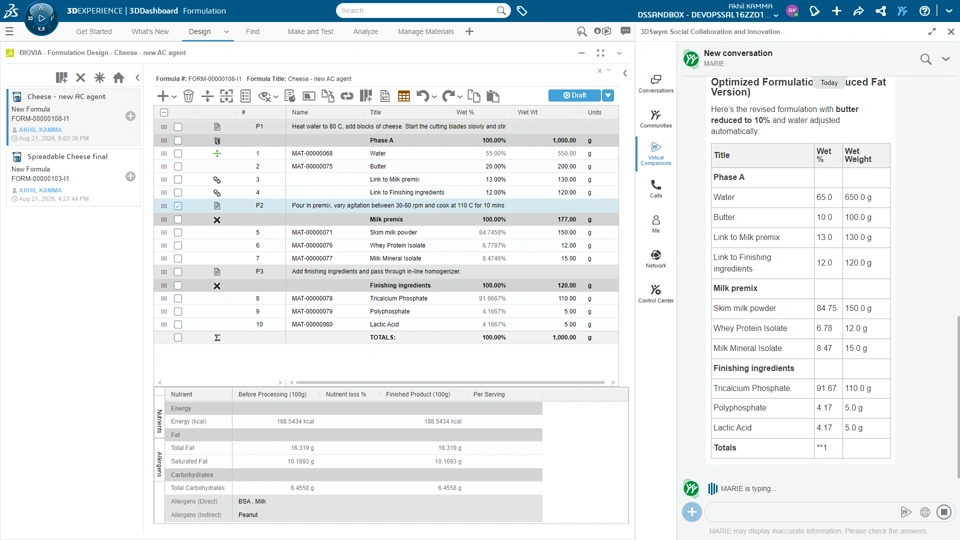
Task: Expand the Design tab chevron
Action: coord(226,32)
